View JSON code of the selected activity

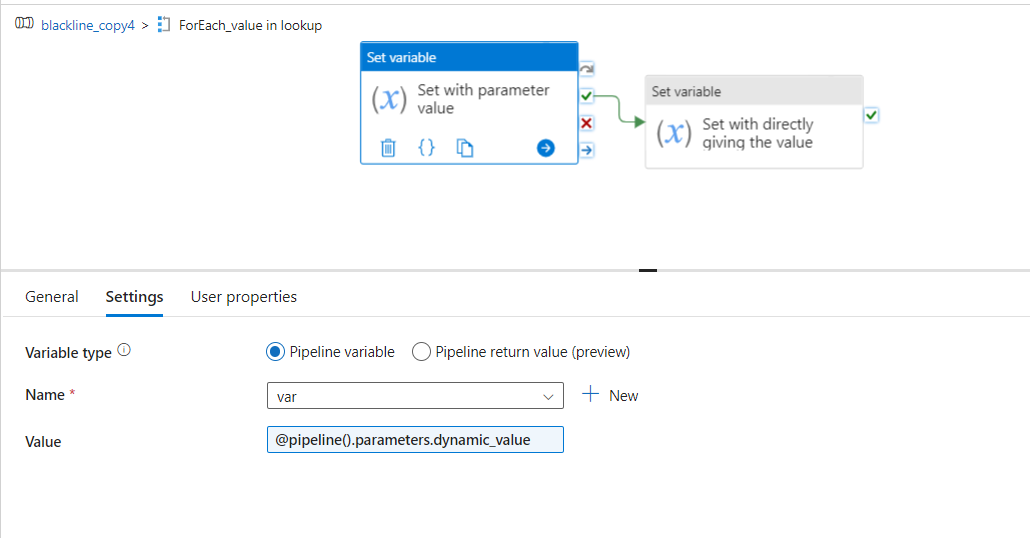coord(426,148)
